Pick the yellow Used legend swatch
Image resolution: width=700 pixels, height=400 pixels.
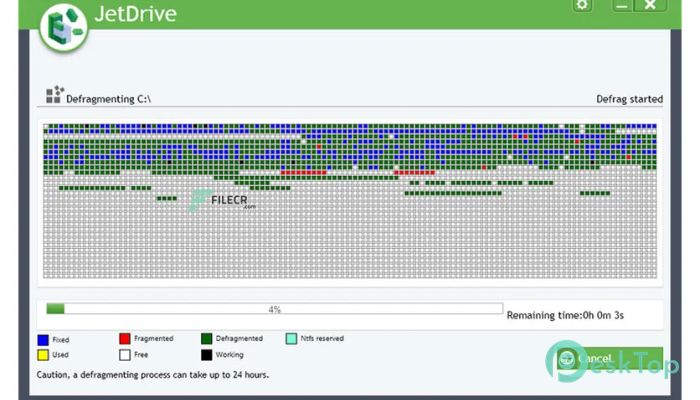[x=42, y=355]
